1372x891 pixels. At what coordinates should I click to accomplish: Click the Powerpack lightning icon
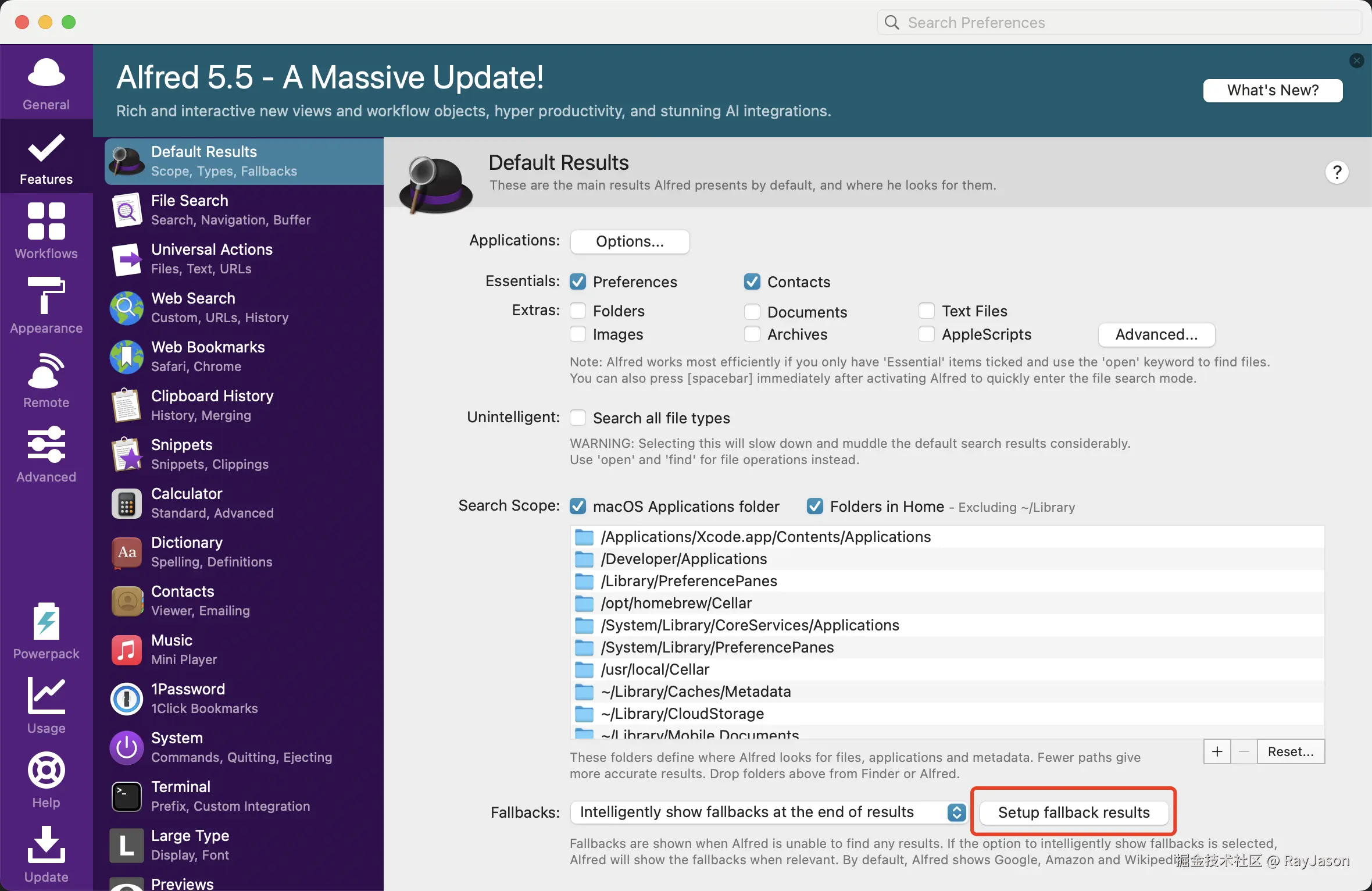click(46, 622)
